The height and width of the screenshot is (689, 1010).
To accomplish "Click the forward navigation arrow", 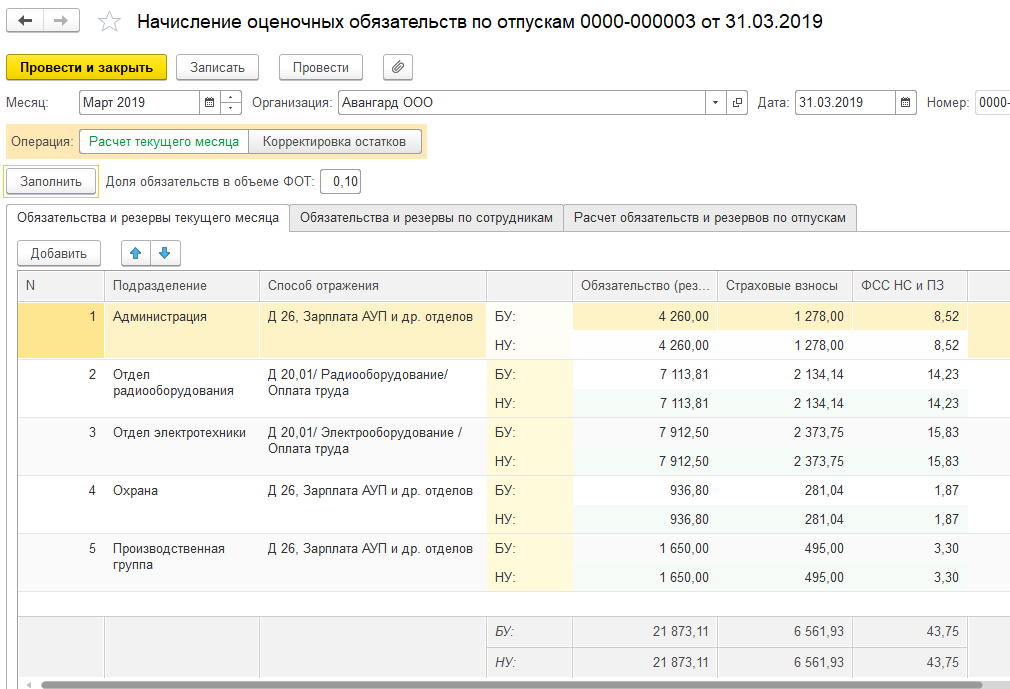I will 61,21.
